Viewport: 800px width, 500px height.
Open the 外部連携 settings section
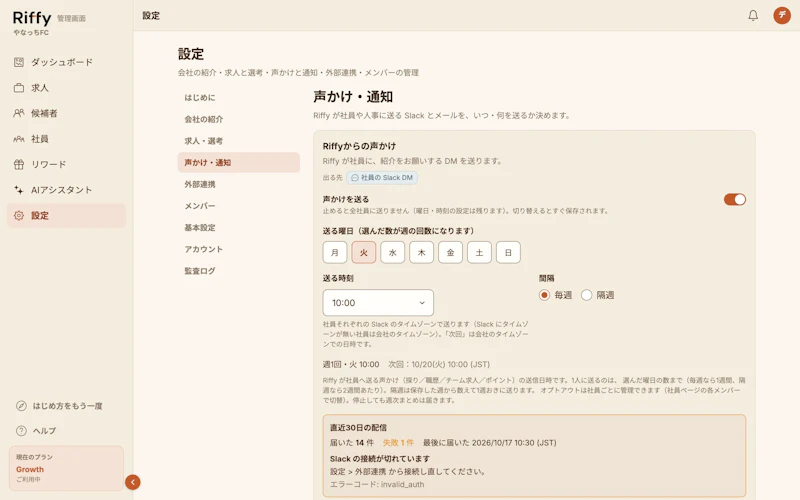(x=238, y=184)
